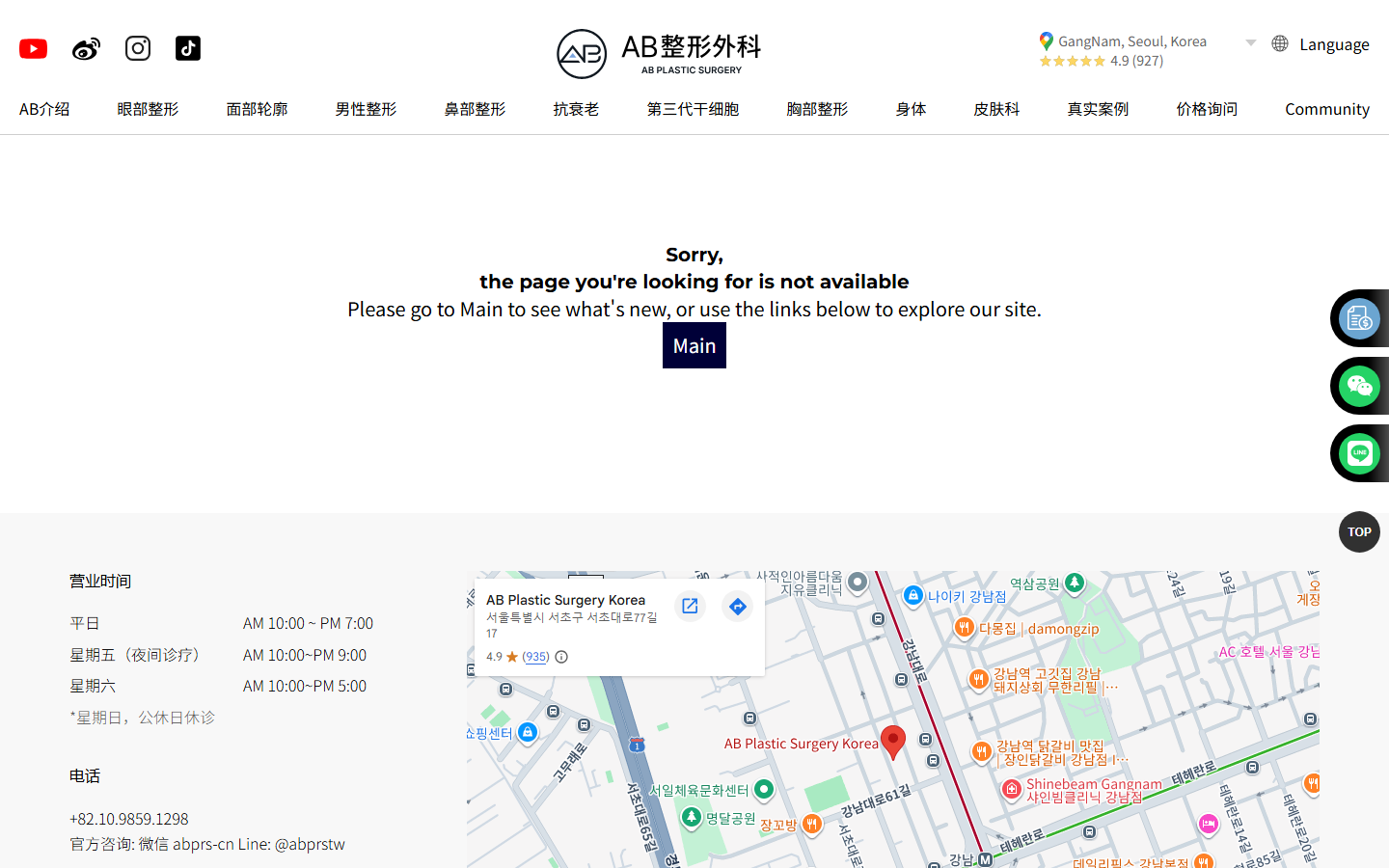1389x868 pixels.
Task: Click the red AB Plastic Surgery map pin
Action: (893, 743)
